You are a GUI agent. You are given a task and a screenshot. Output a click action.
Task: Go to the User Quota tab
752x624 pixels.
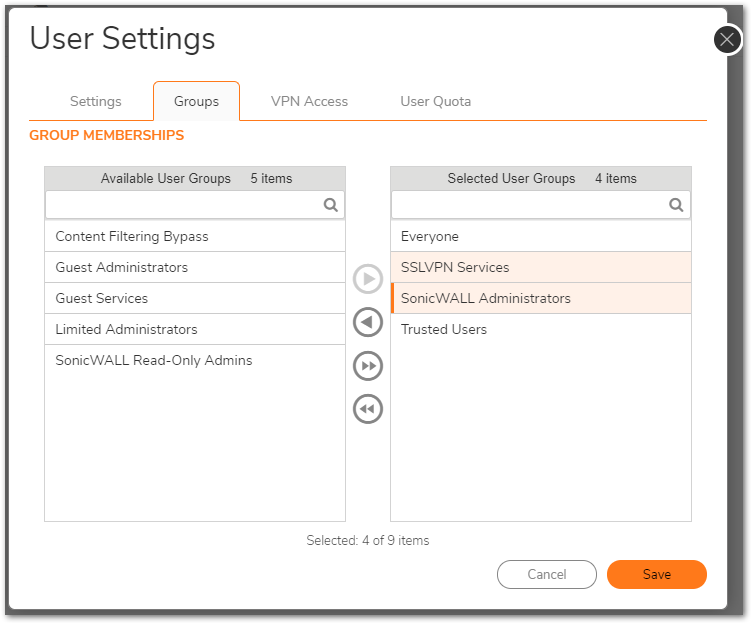click(x=435, y=101)
